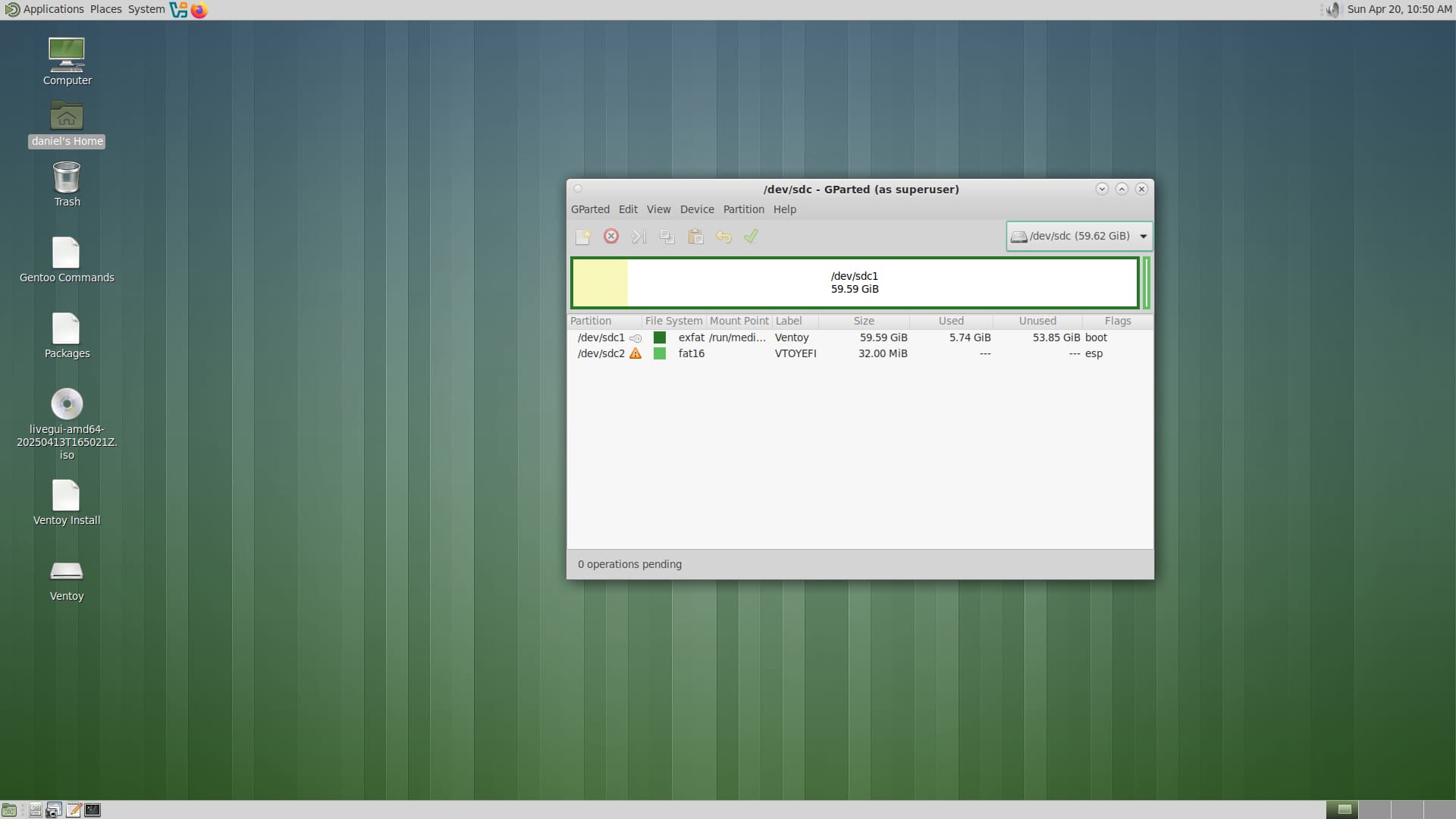
Task: Select the /dev/sdc1 row in partition list
Action: click(x=860, y=338)
